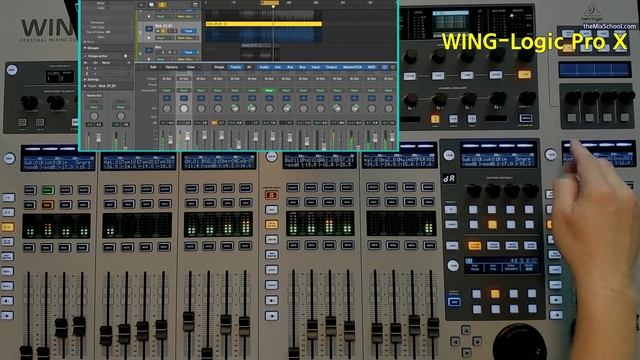Switch mixer to Single view

coord(219,67)
